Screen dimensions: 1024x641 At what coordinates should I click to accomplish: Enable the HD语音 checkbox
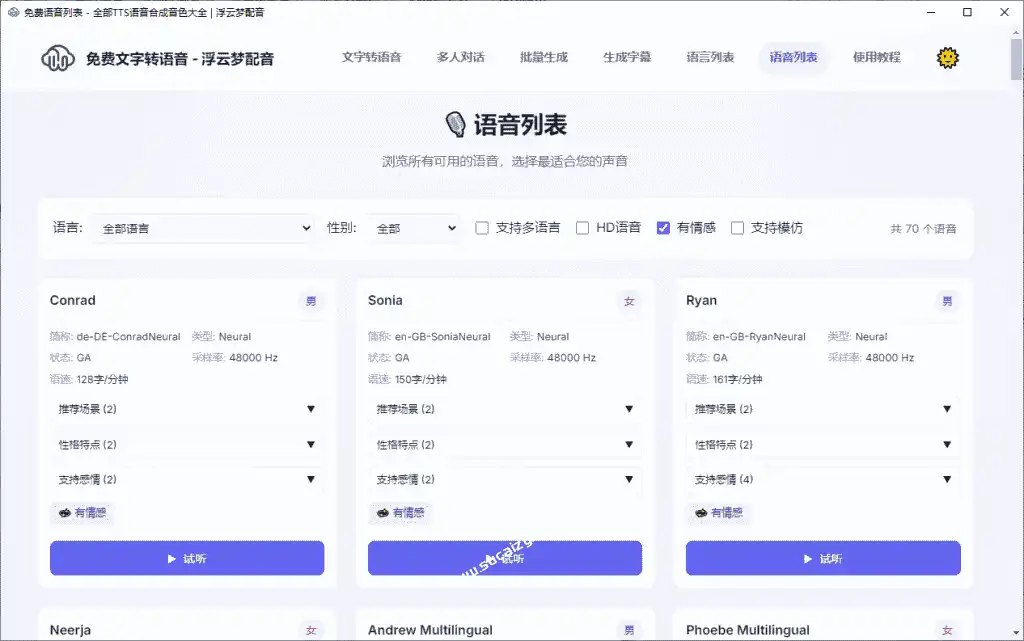(583, 228)
